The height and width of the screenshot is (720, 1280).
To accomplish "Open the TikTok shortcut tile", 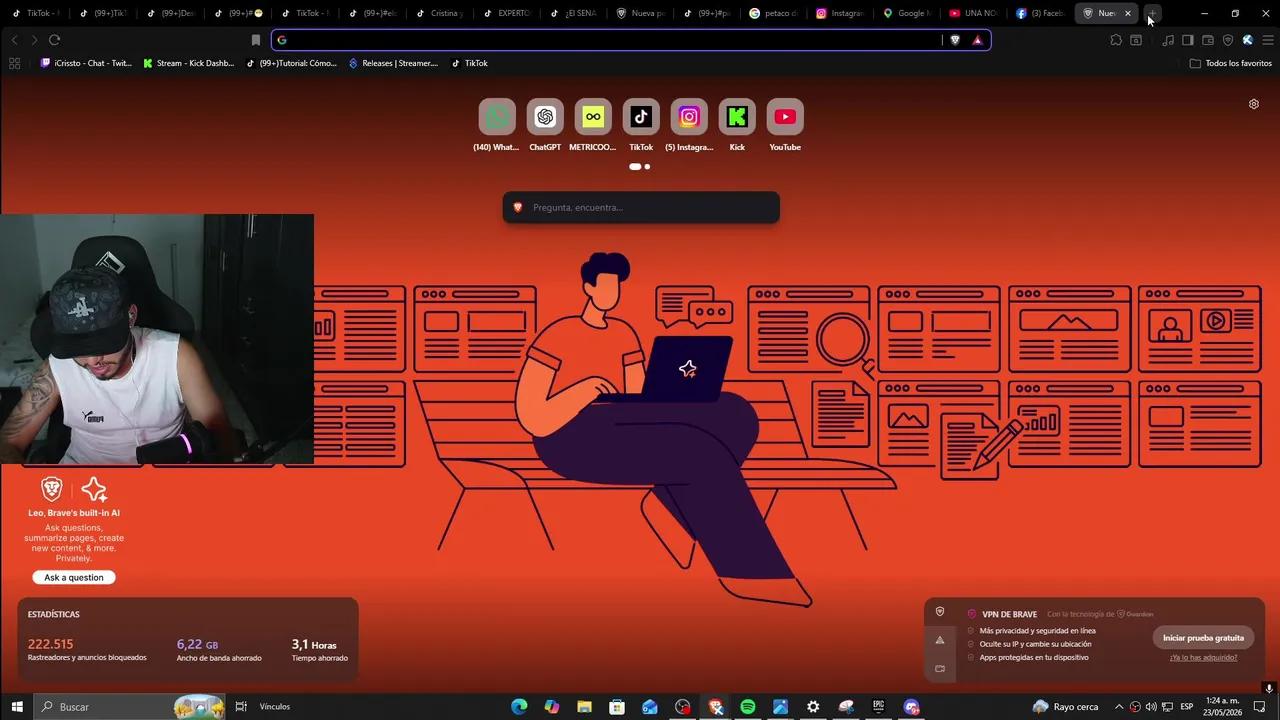I will (x=641, y=117).
